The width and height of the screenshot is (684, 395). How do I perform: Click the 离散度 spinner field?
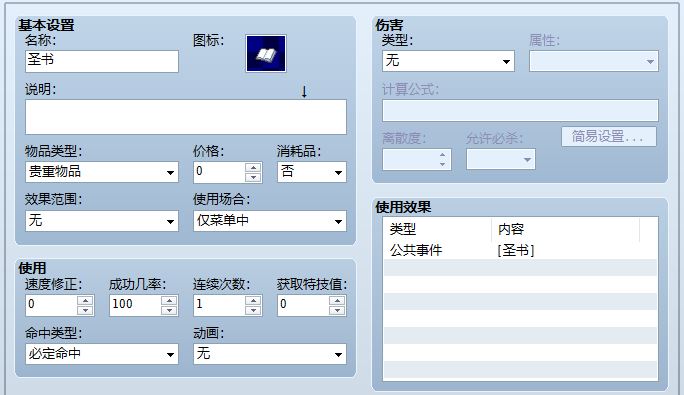[x=417, y=159]
